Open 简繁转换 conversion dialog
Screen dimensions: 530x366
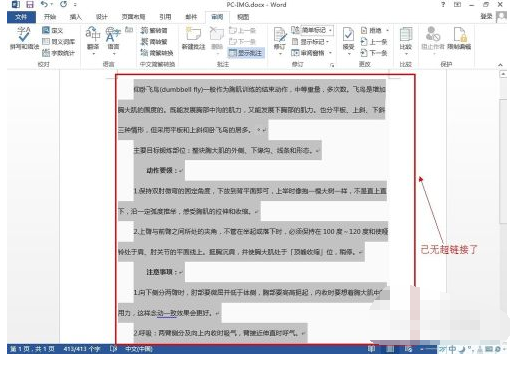[157, 53]
